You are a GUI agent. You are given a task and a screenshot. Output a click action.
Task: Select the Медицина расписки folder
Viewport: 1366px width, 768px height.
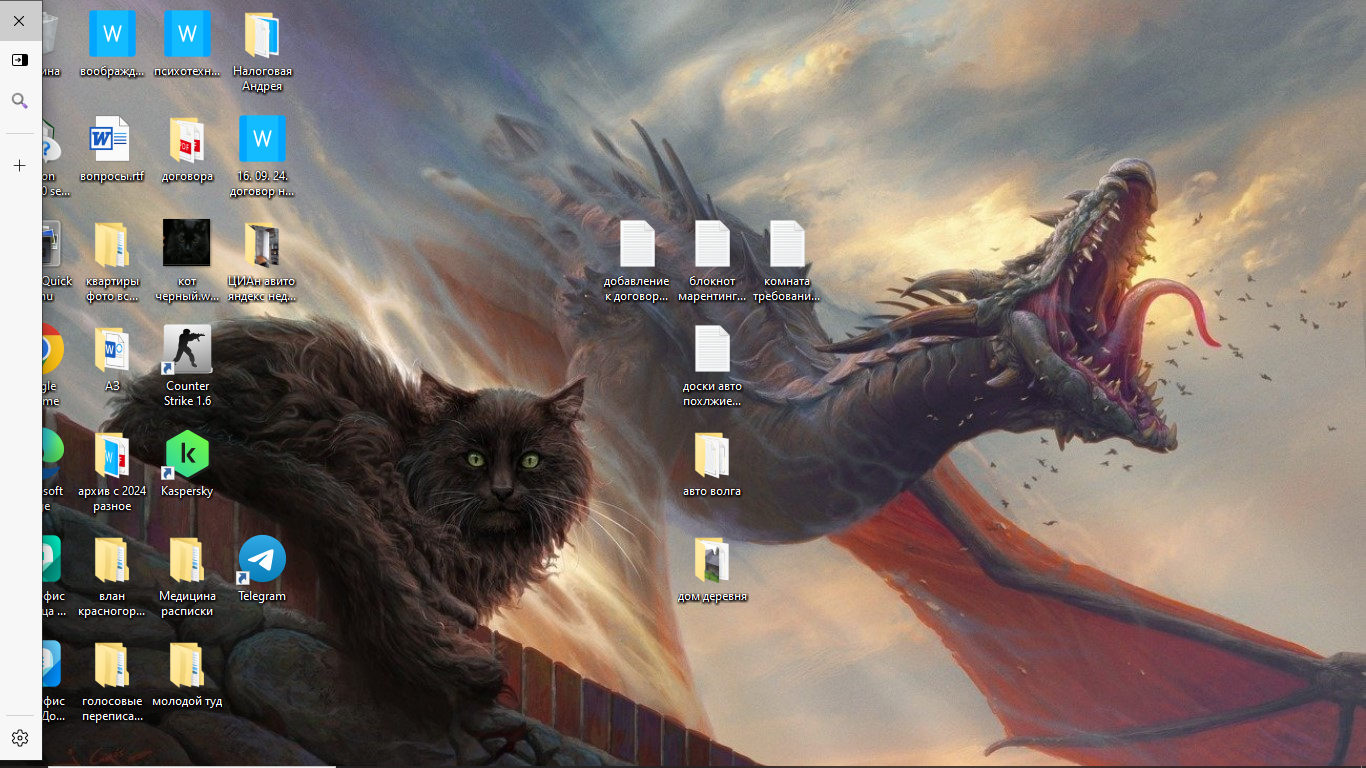(187, 559)
